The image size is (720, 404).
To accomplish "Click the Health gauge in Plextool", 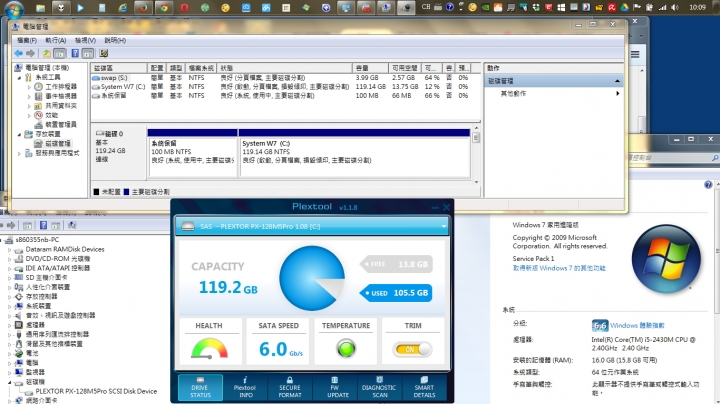I will point(209,349).
